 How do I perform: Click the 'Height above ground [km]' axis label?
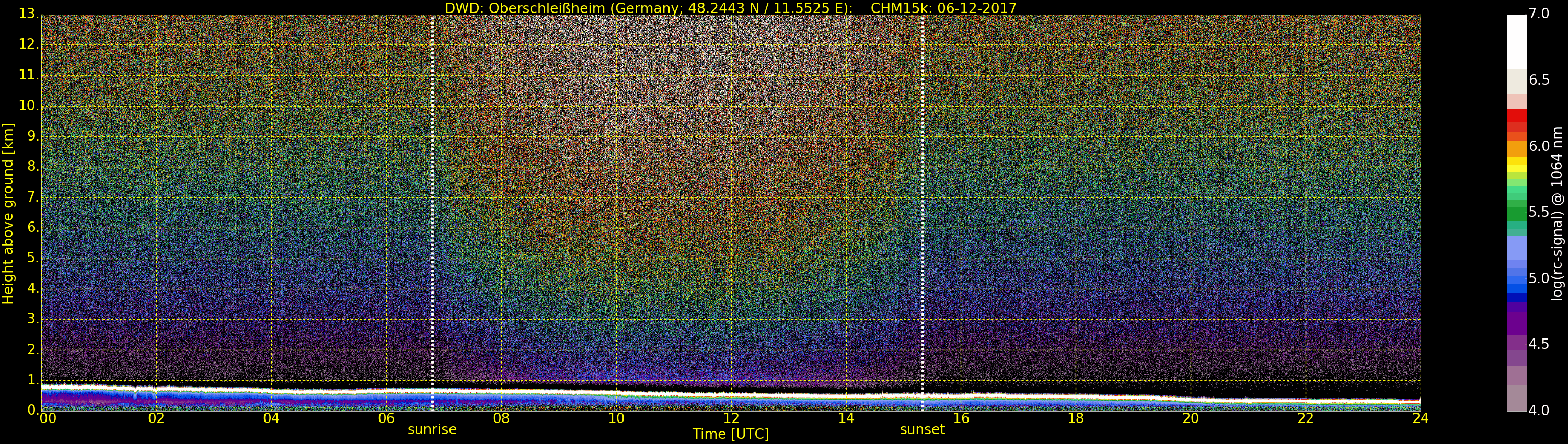8,213
